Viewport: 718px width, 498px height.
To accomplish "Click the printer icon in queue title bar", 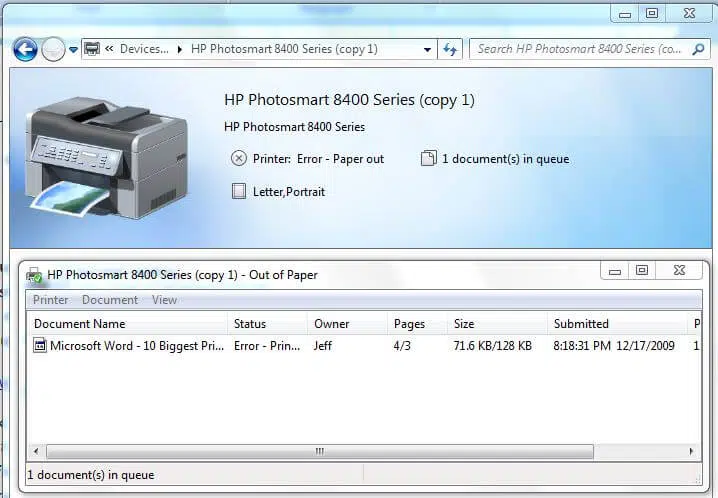I will click(x=34, y=275).
